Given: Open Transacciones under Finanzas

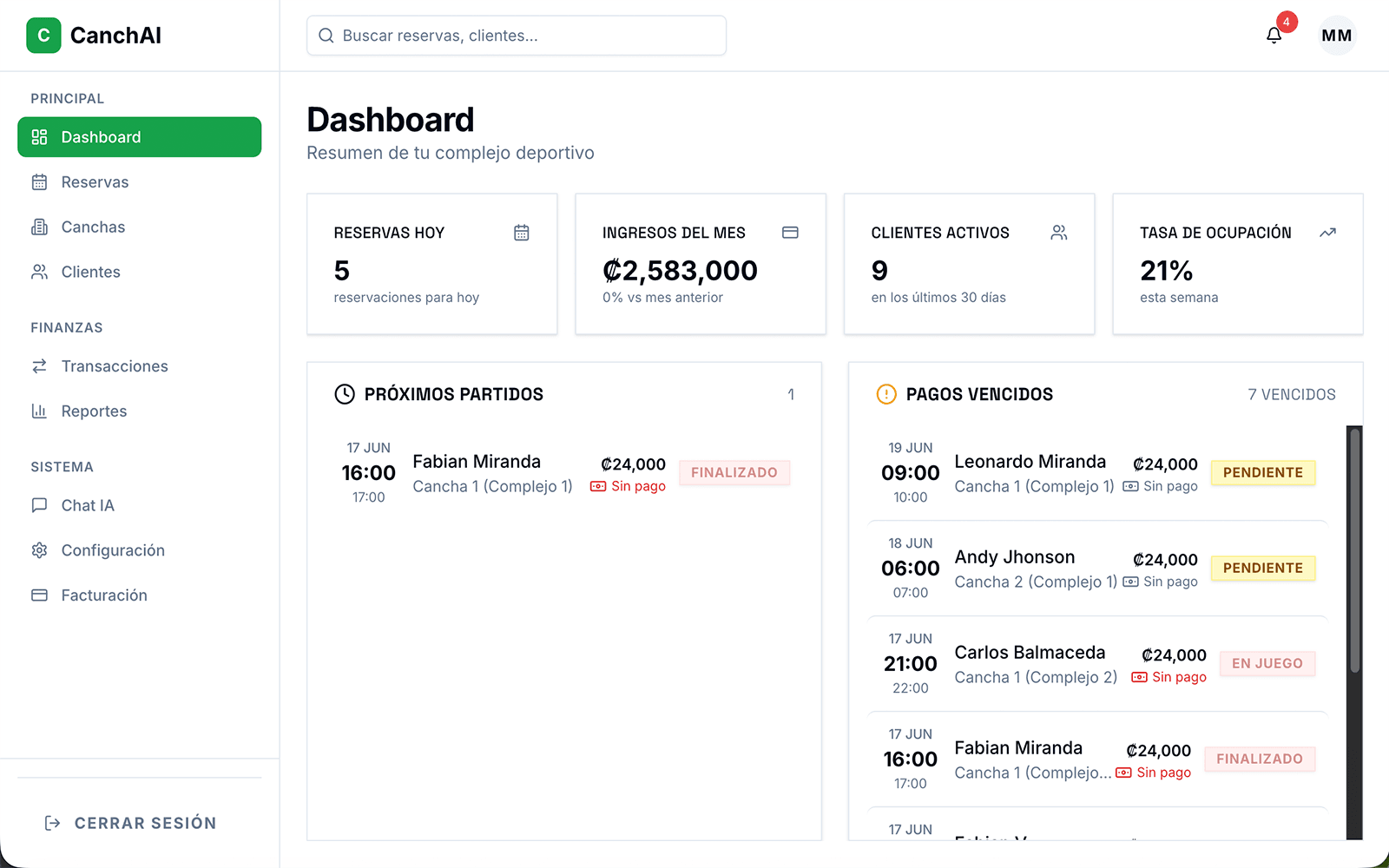Looking at the screenshot, I should click(139, 366).
